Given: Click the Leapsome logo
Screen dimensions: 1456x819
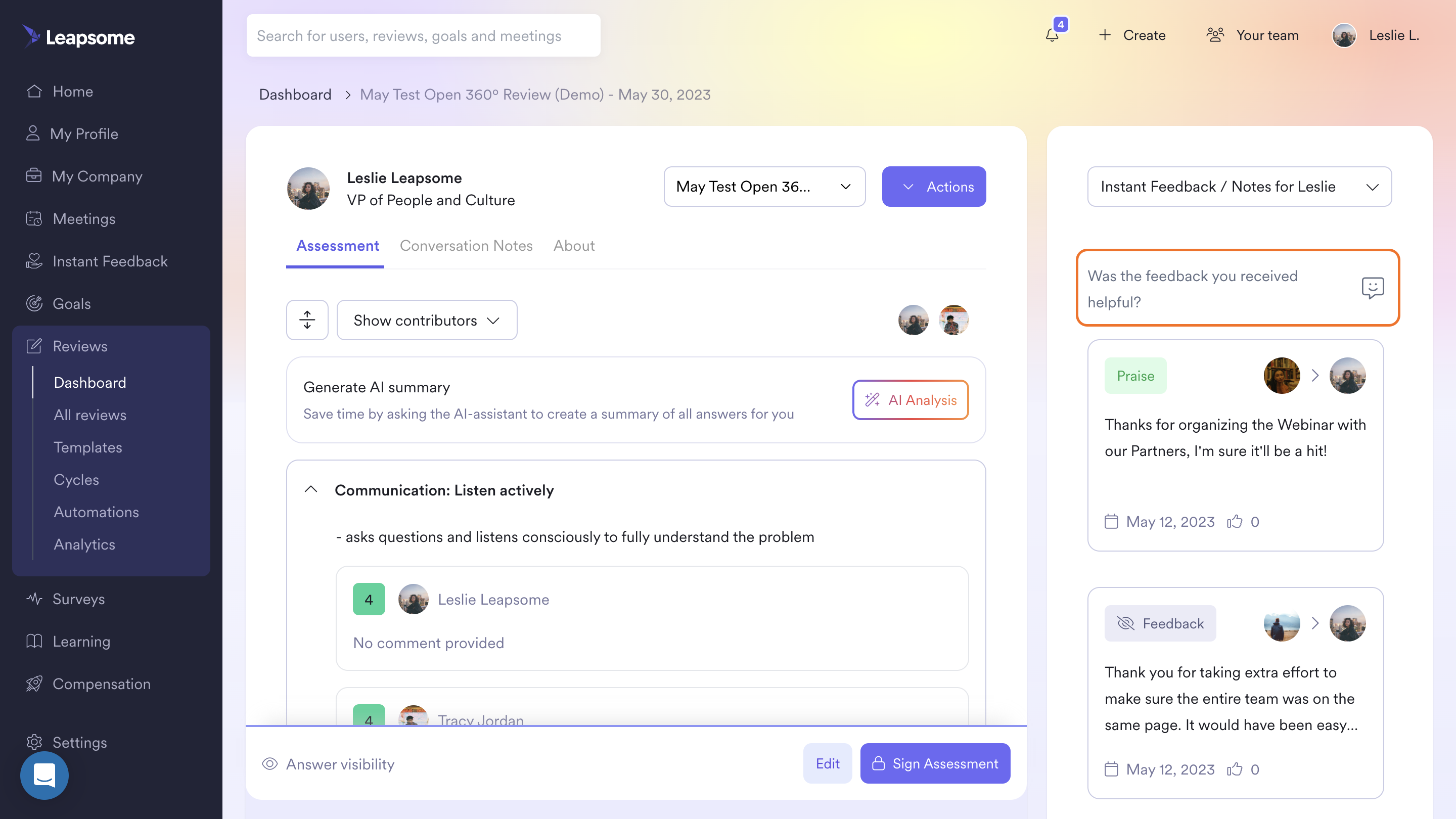Looking at the screenshot, I should tap(78, 37).
